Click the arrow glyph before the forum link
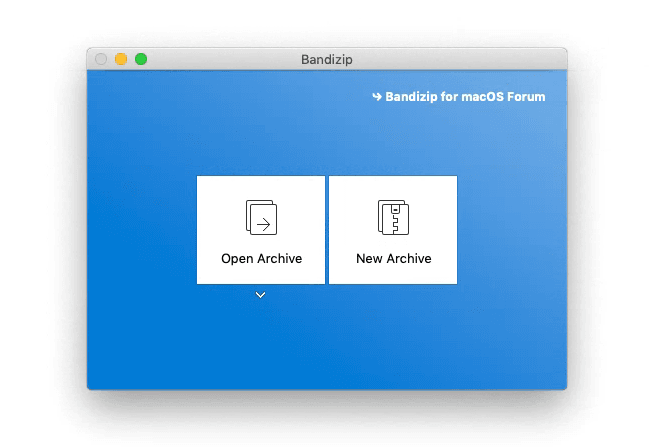Viewport: 658px width, 447px height. [377, 97]
